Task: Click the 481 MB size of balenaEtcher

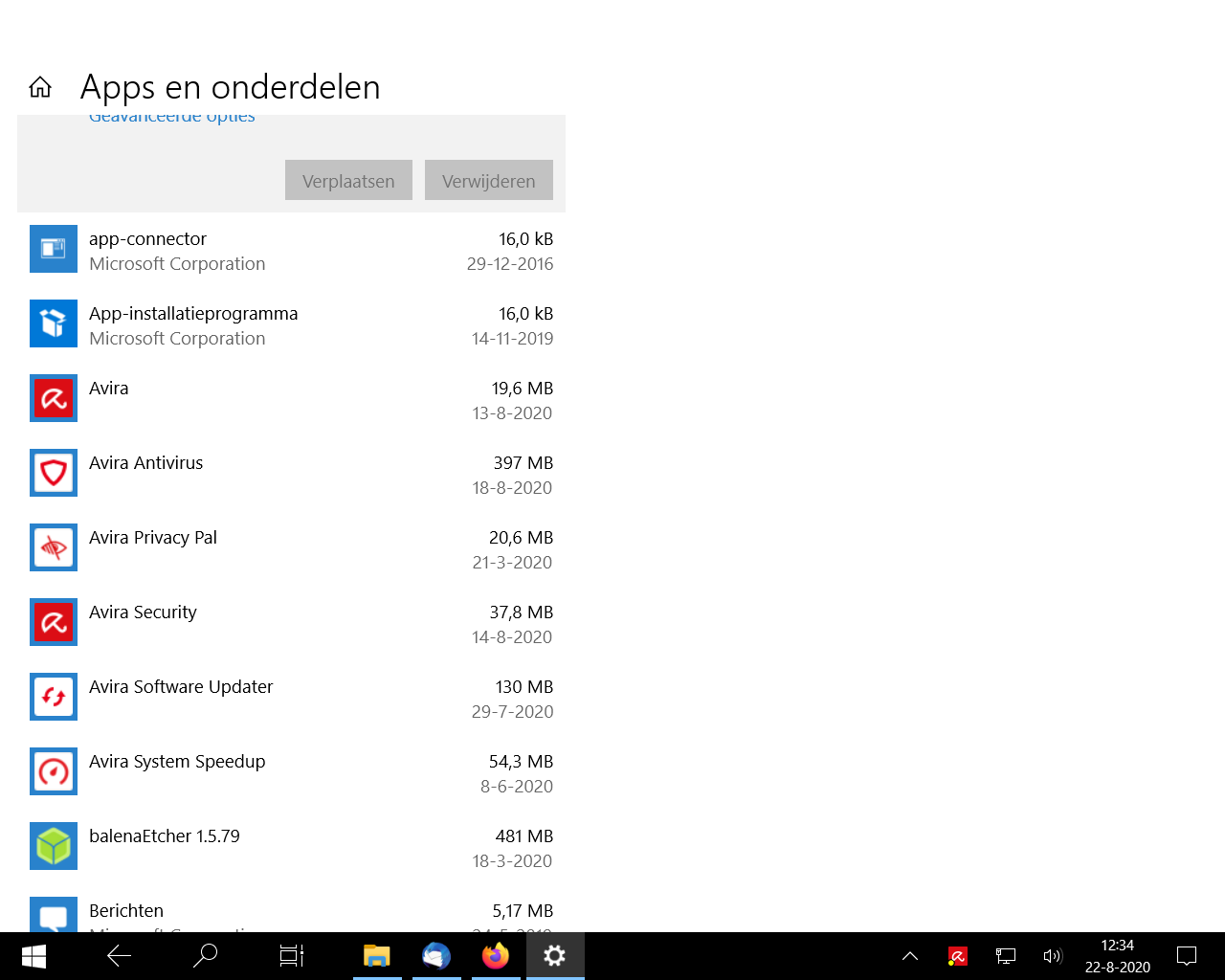Action: (x=524, y=836)
